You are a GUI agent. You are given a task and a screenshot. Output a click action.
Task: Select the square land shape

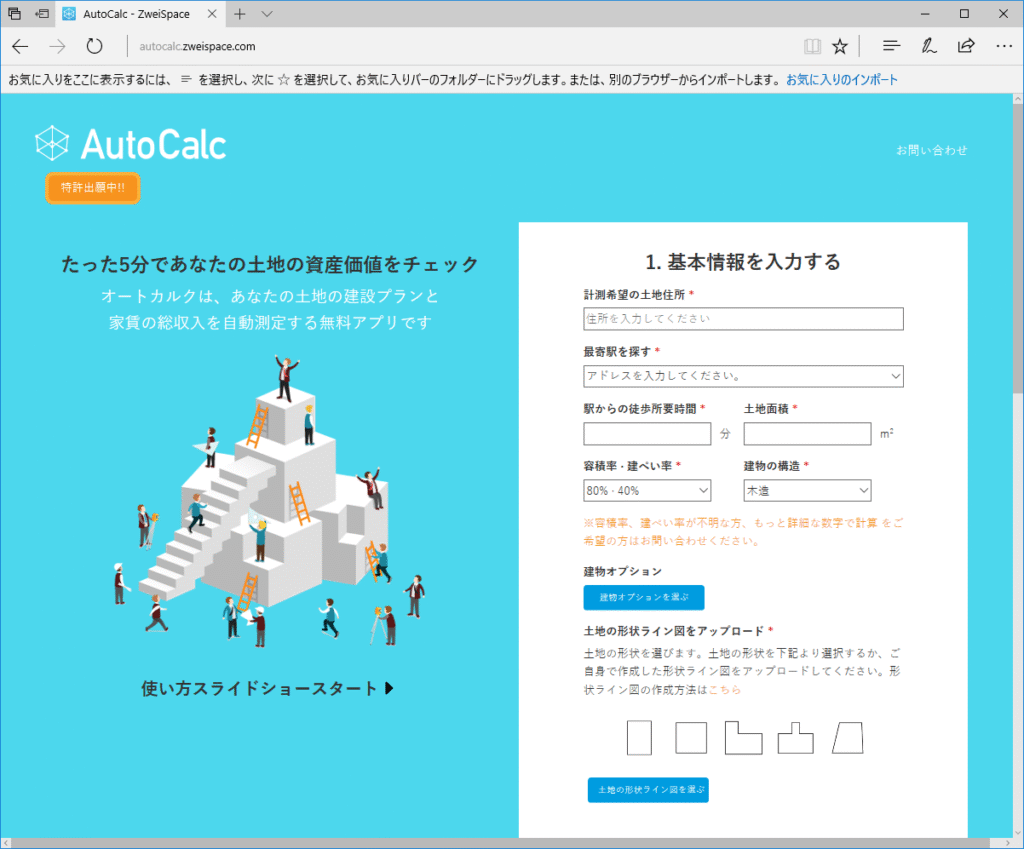[x=691, y=738]
